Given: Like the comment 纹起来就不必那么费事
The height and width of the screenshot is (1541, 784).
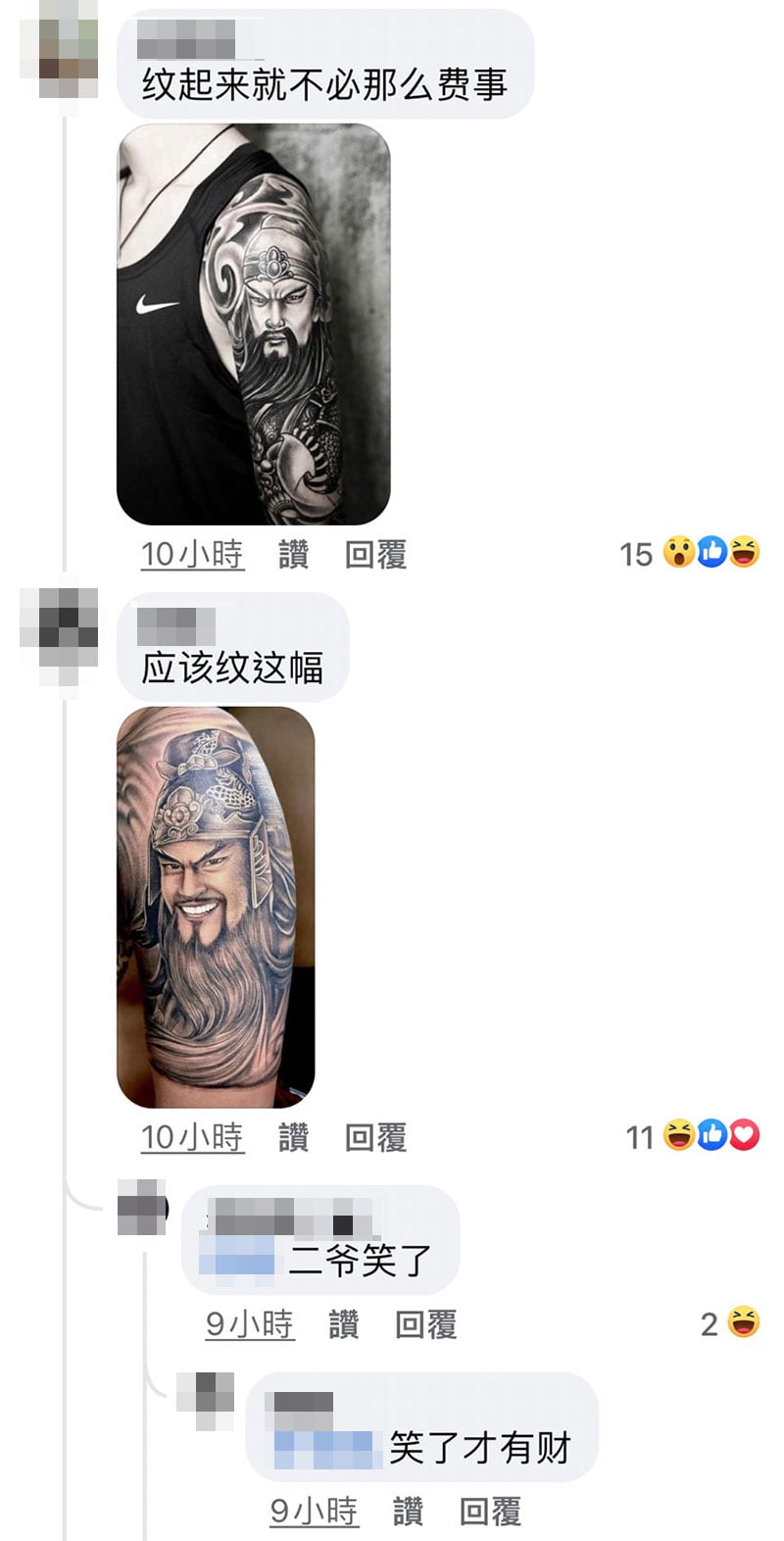Looking at the screenshot, I should (294, 555).
